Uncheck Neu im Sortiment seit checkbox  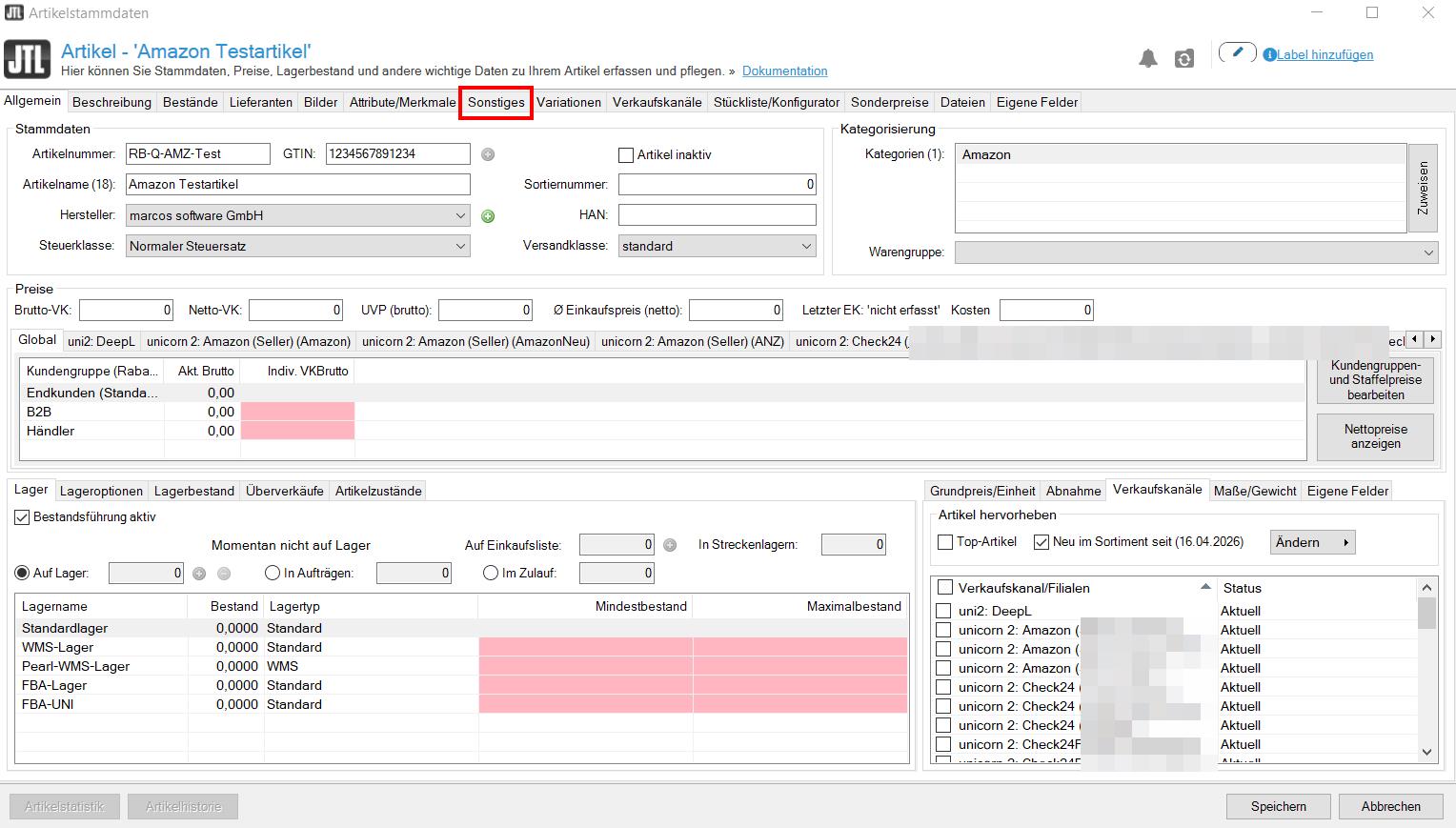(1041, 542)
